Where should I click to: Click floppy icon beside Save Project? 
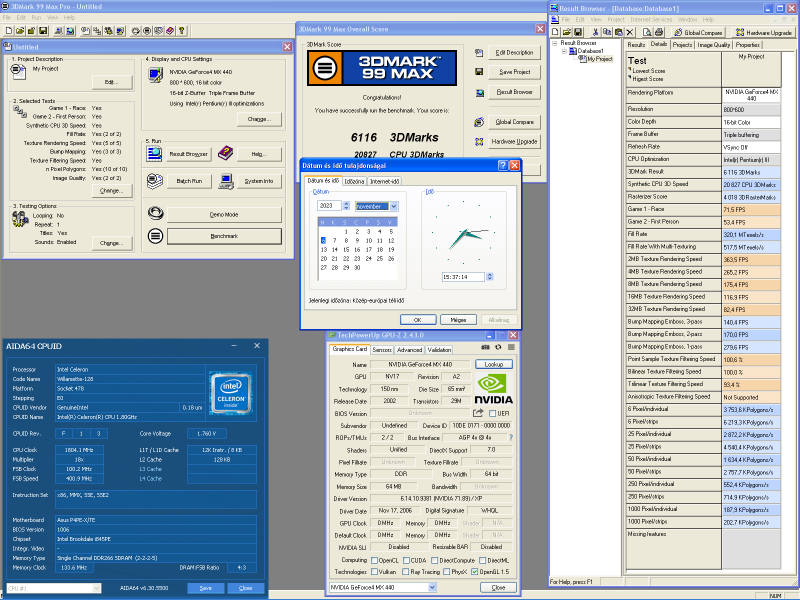pos(479,72)
